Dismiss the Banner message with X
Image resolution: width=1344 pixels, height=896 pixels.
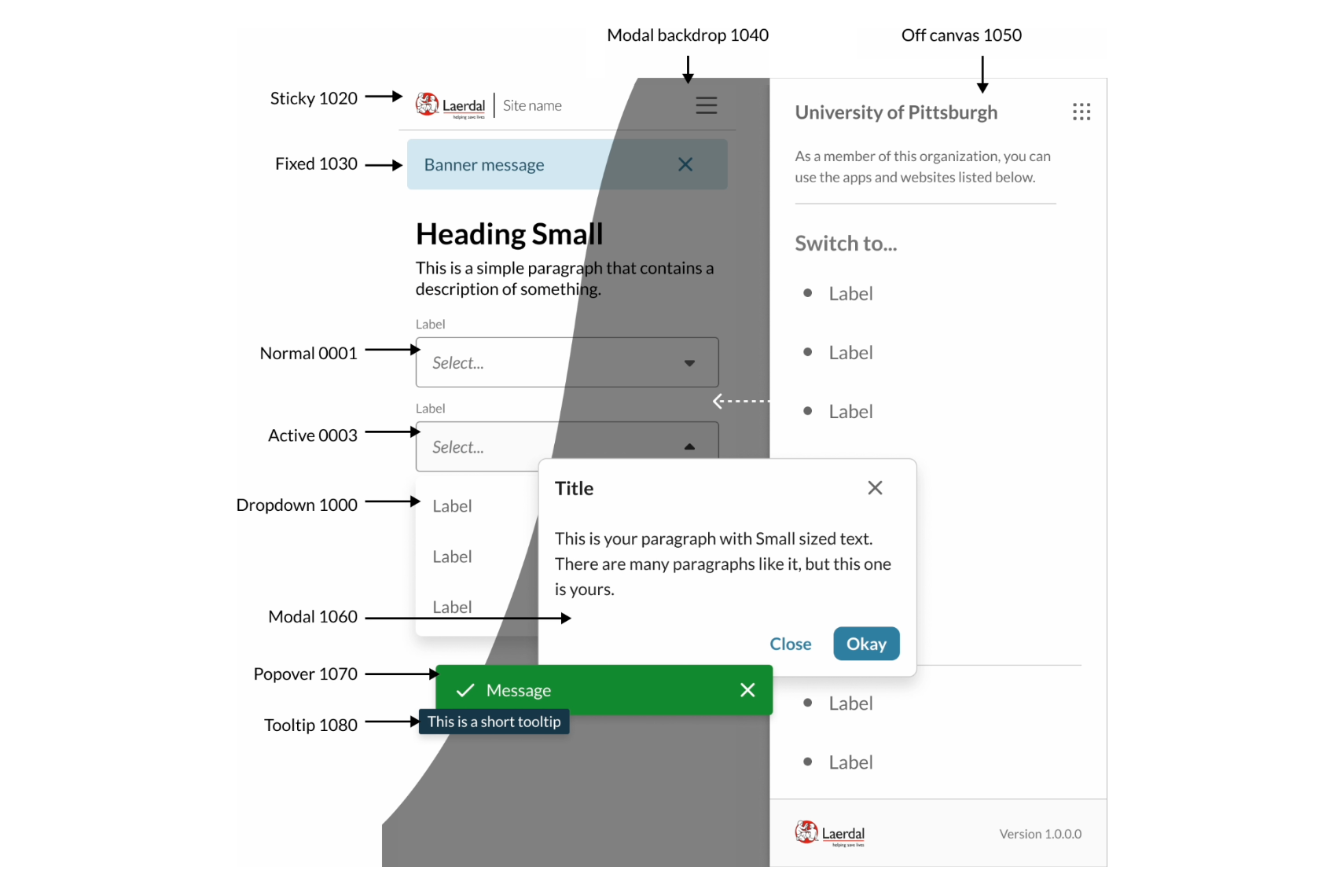(685, 164)
